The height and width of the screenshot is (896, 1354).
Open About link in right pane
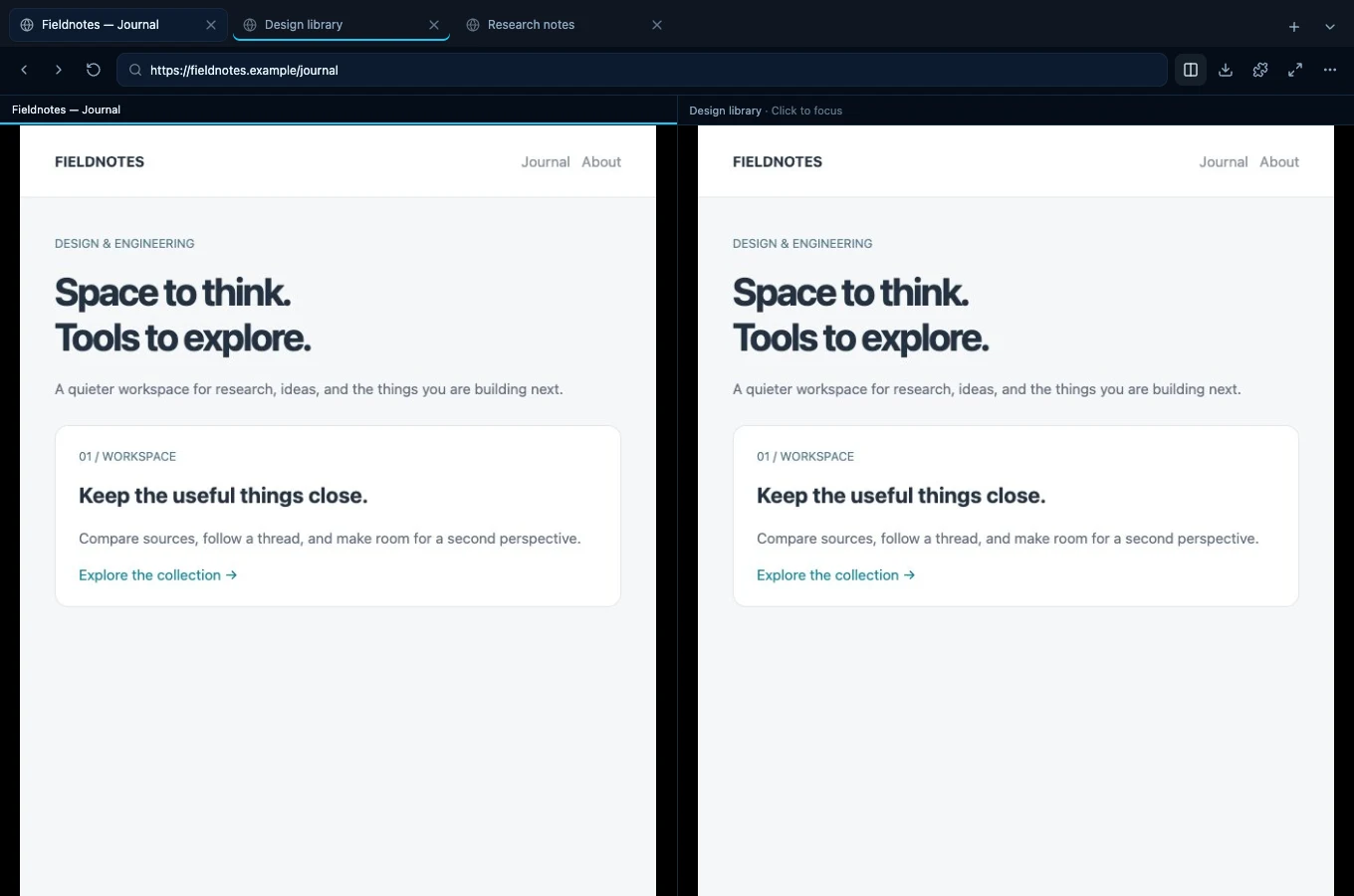pos(1279,162)
